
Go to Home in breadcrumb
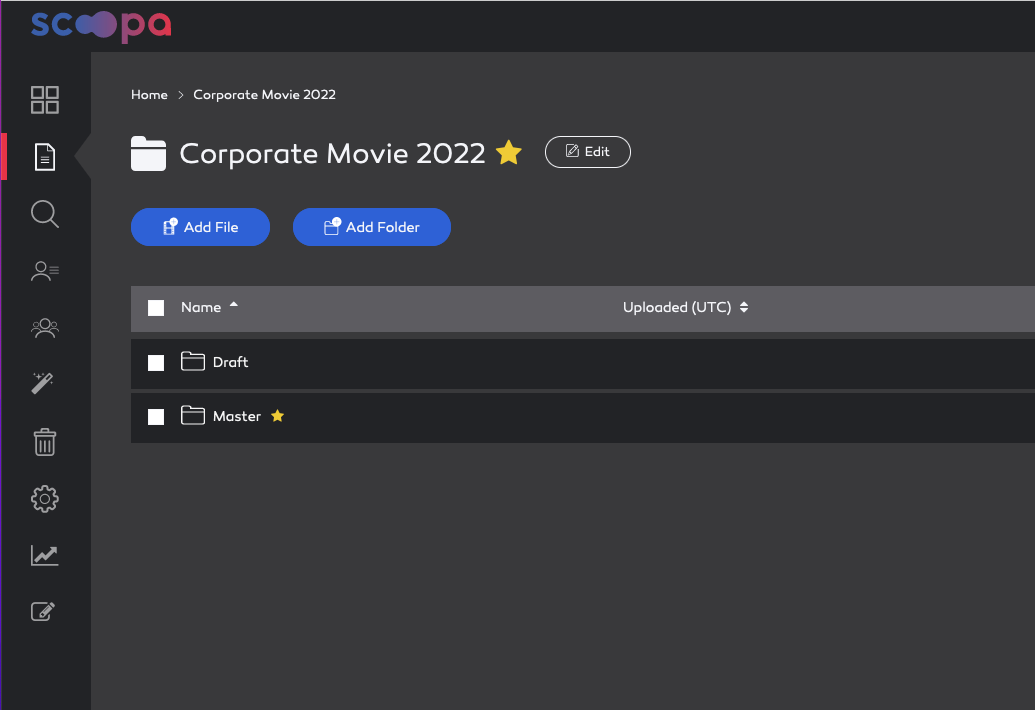pos(149,94)
